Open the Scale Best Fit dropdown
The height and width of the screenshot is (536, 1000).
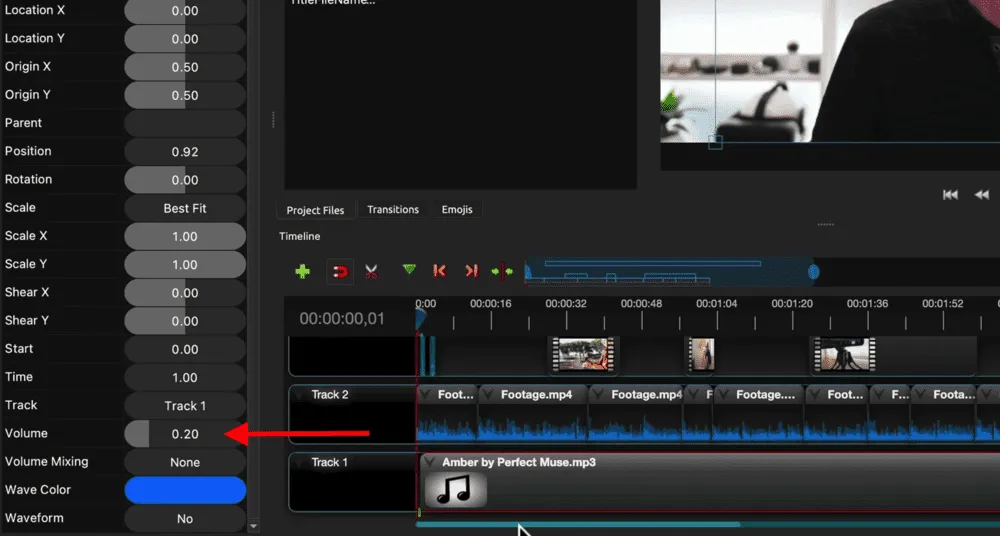click(185, 208)
